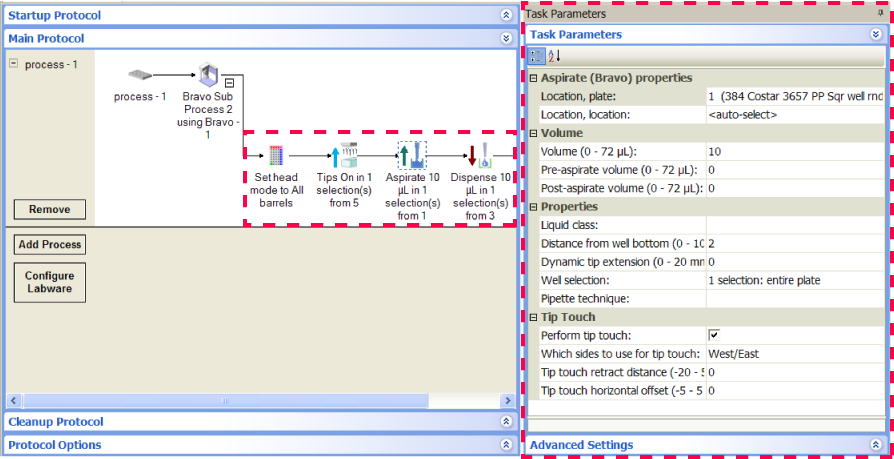Click the categorized view icon in Task Parameters

(536, 55)
